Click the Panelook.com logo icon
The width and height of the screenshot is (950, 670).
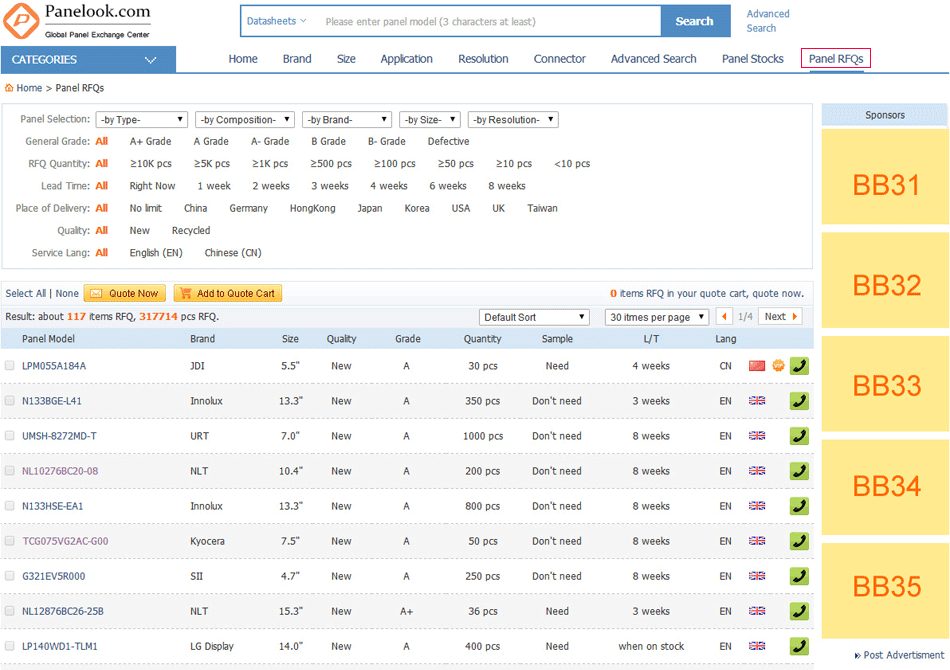(21, 21)
